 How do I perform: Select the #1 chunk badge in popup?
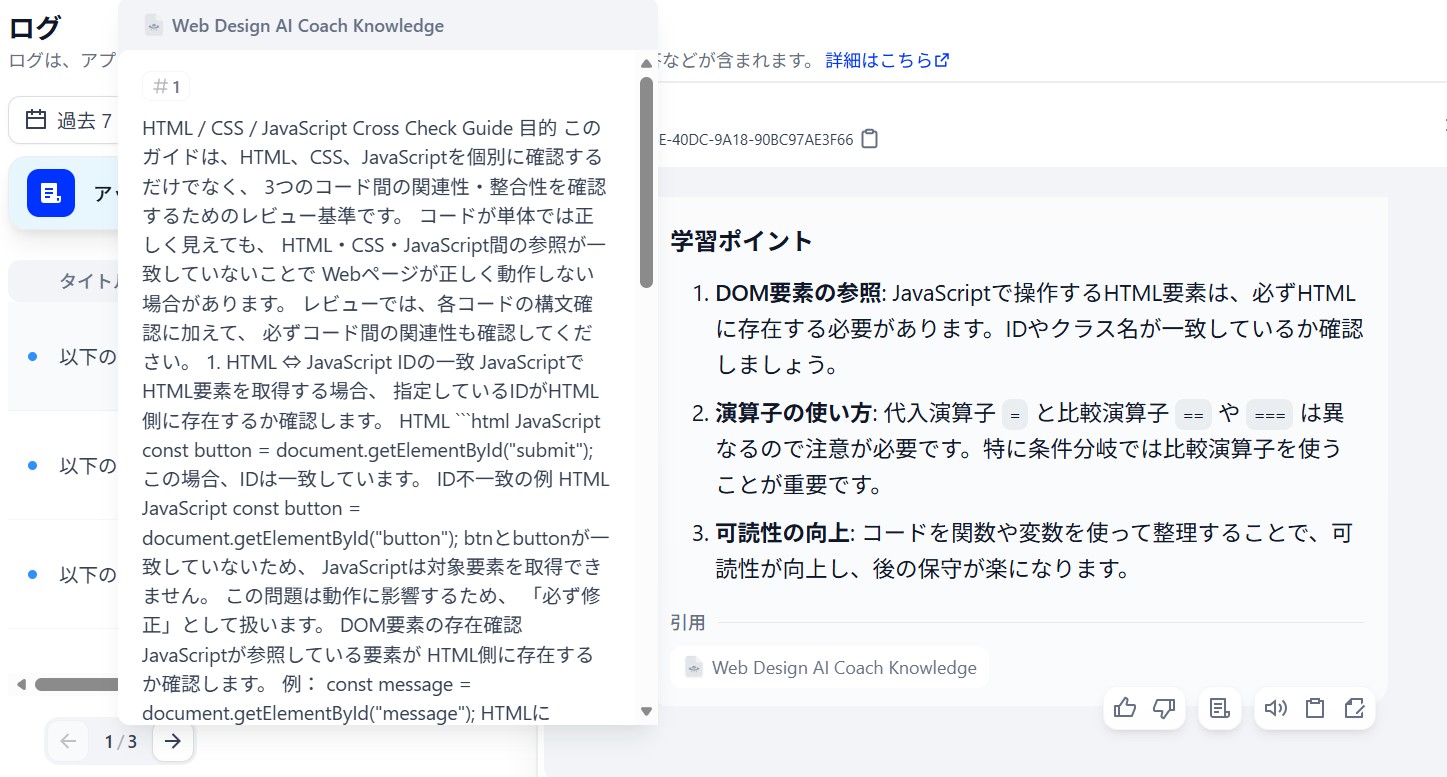[166, 87]
